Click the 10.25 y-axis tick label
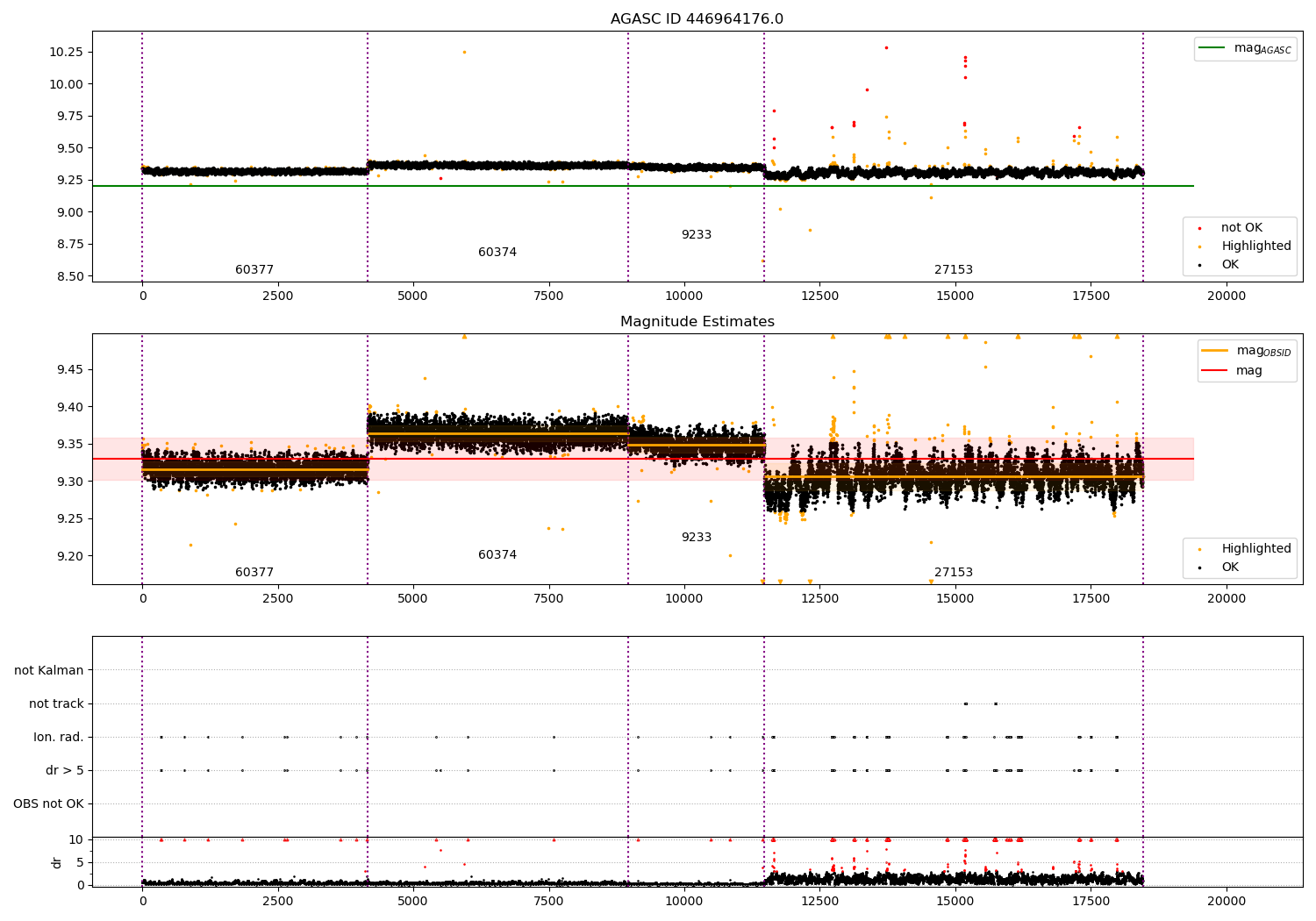 (66, 53)
